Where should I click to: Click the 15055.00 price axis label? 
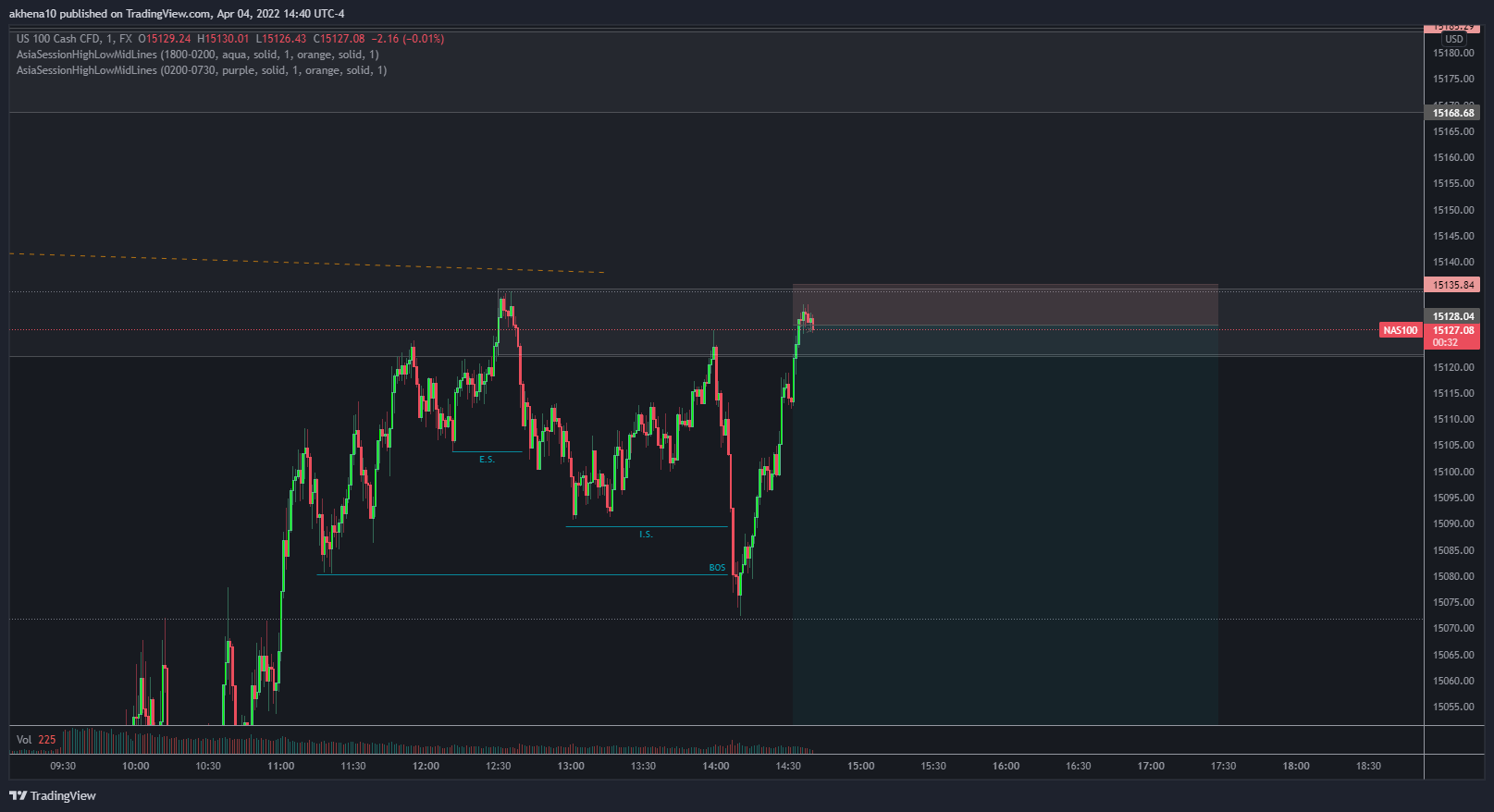[1453, 707]
